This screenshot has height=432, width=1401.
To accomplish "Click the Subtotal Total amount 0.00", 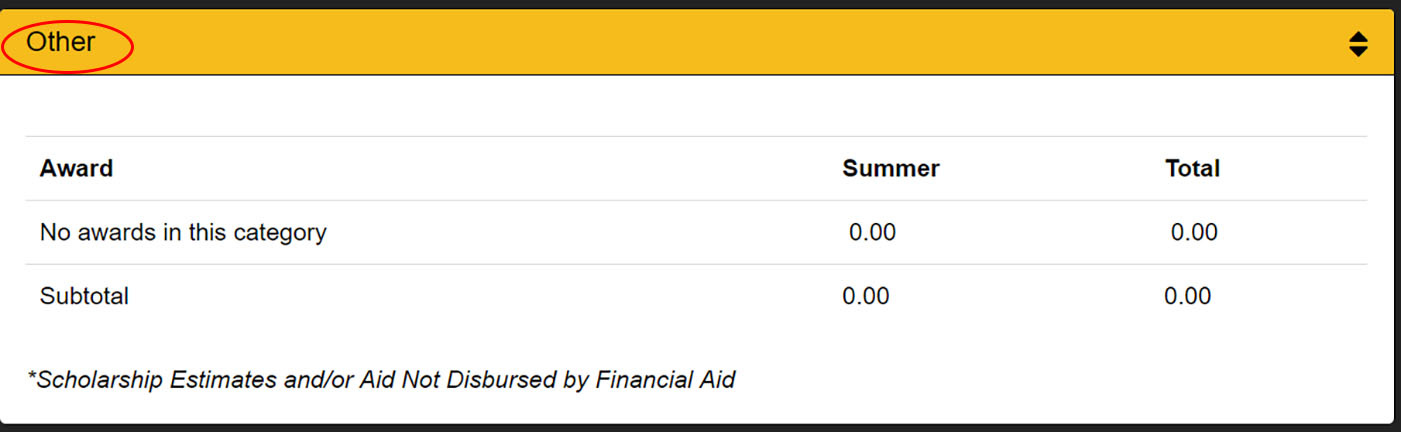I will pyautogui.click(x=1187, y=296).
